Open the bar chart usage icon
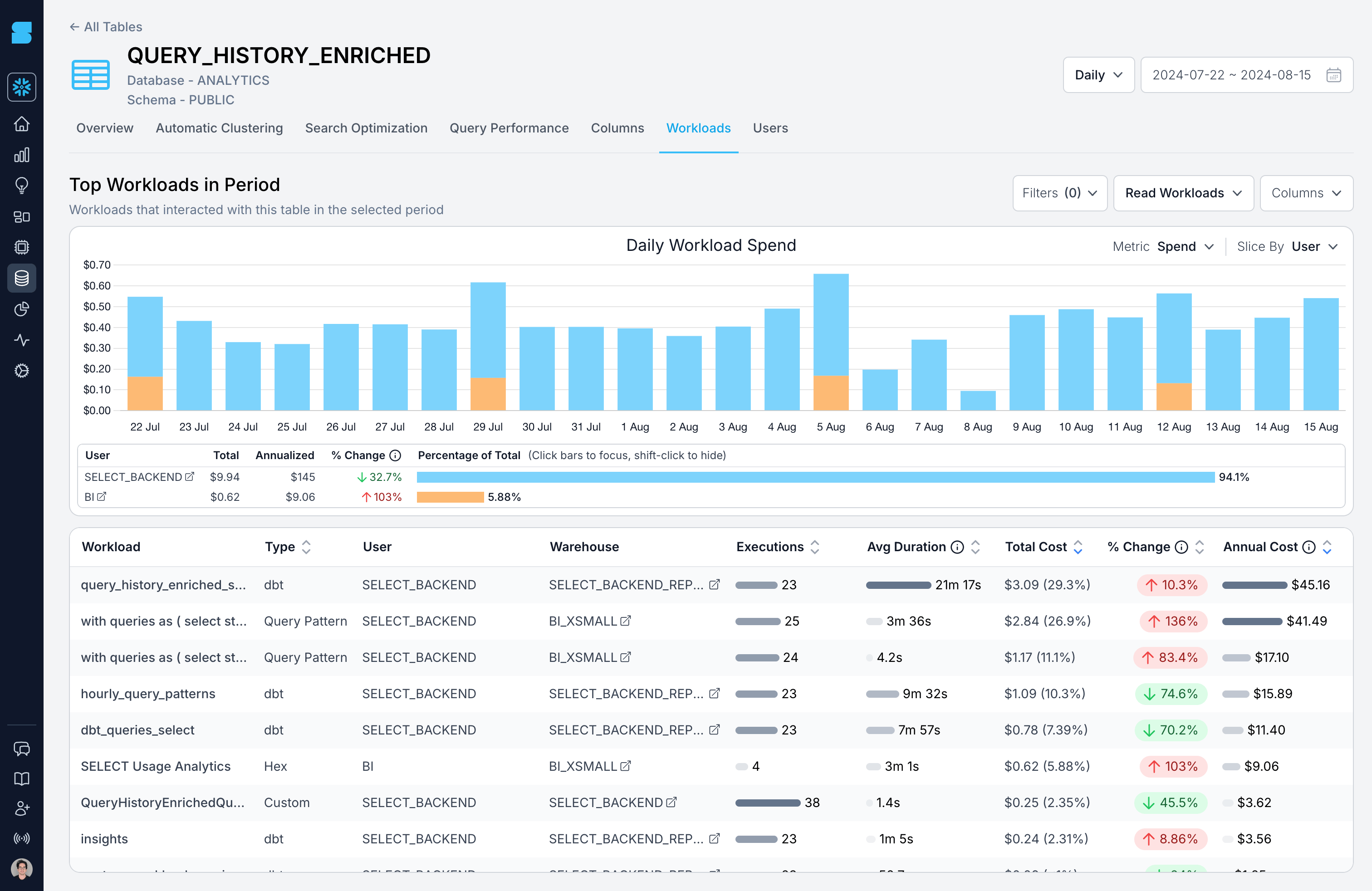The height and width of the screenshot is (891, 1372). pos(21,155)
